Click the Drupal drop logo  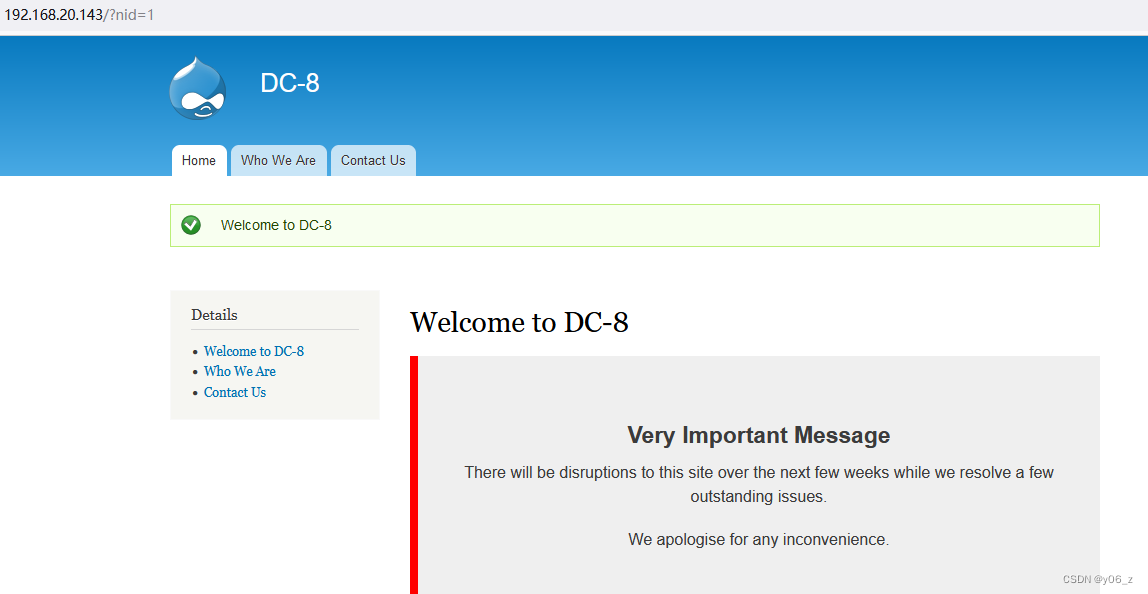tap(198, 88)
